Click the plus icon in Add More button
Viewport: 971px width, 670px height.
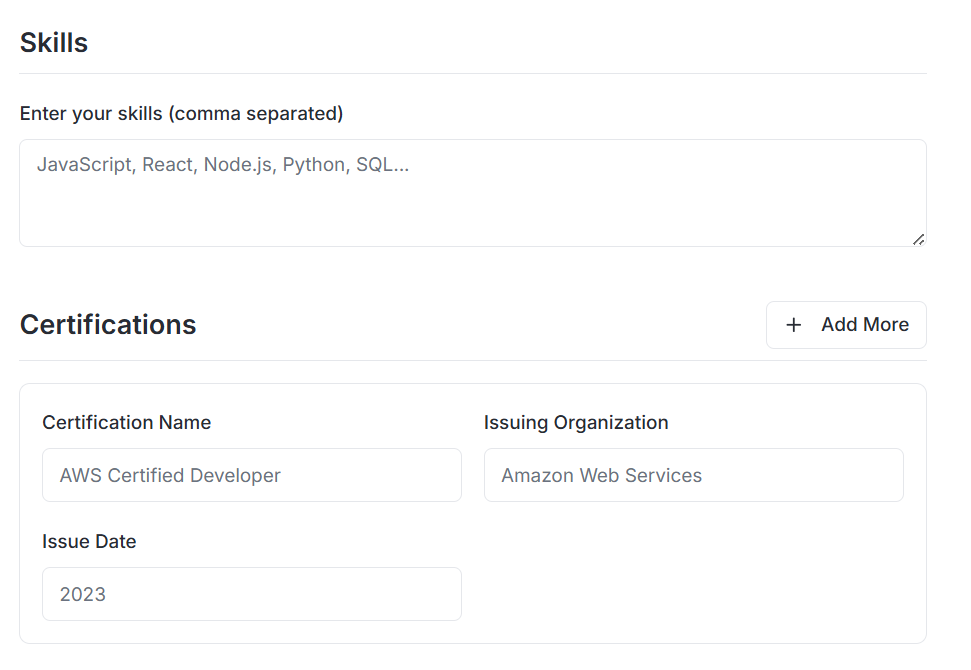[x=793, y=325]
